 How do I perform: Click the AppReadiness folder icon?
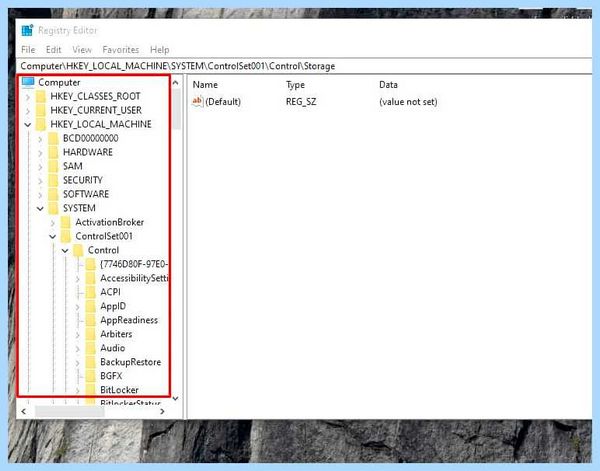click(x=91, y=320)
